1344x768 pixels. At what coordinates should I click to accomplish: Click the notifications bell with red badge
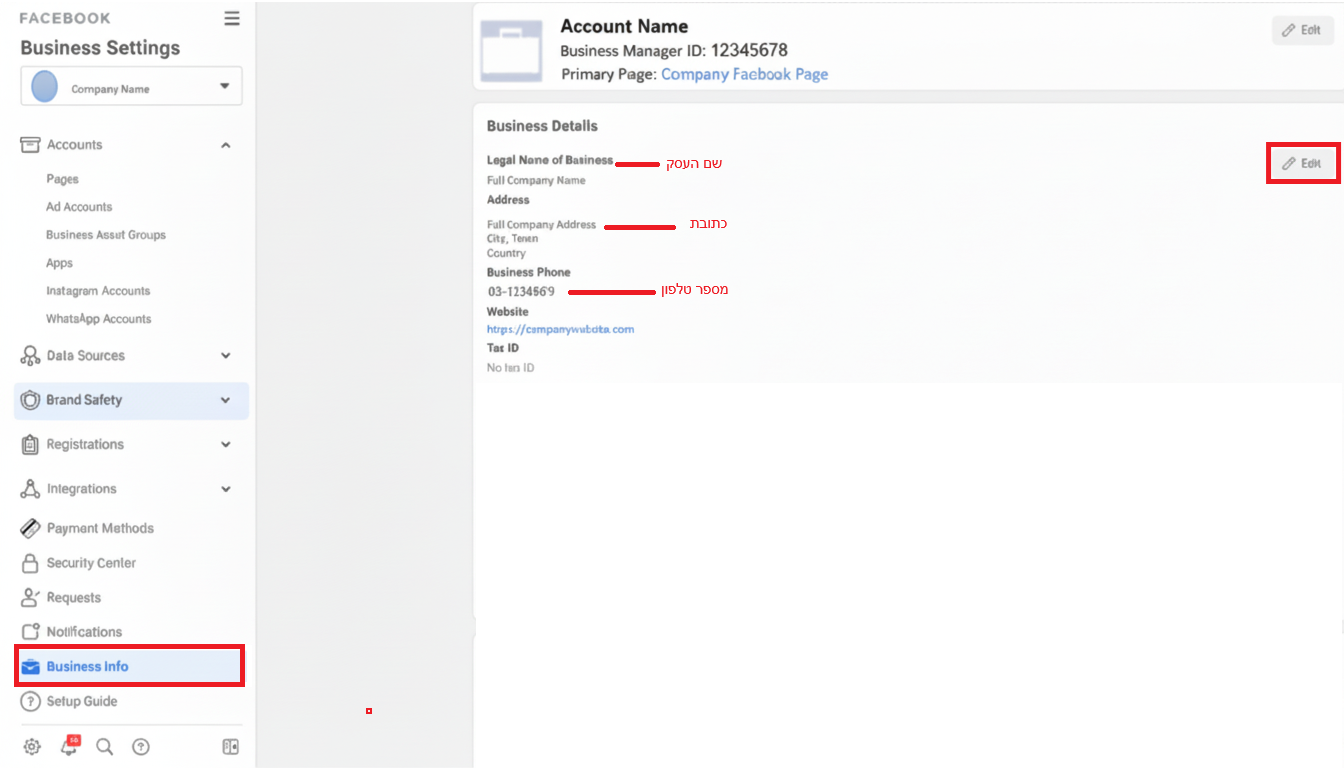click(69, 746)
